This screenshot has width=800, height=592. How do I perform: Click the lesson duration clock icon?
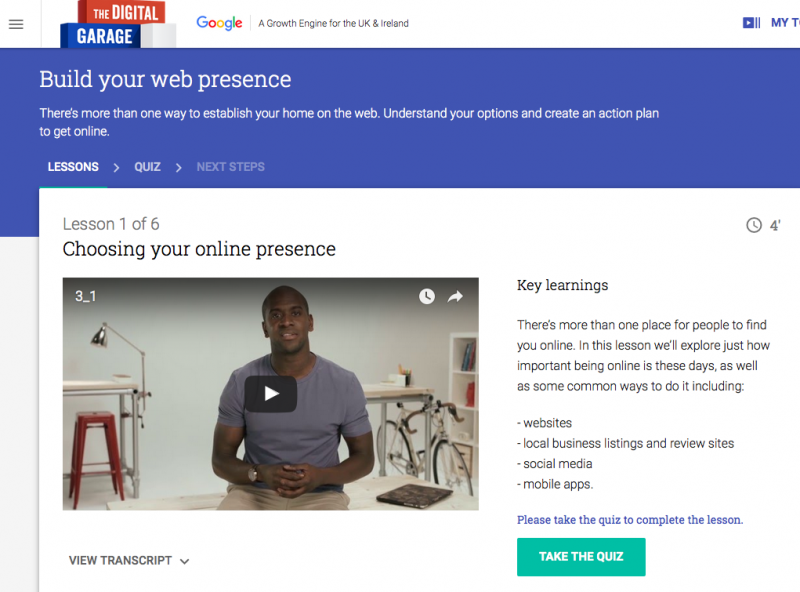click(x=754, y=225)
